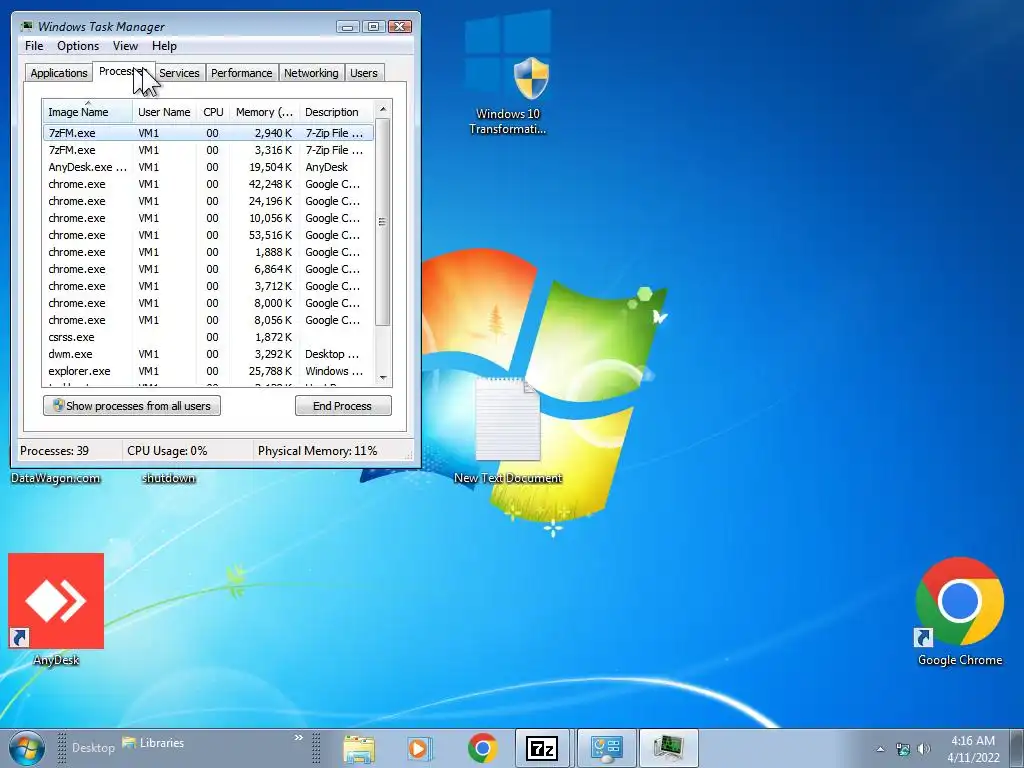The height and width of the screenshot is (768, 1024).
Task: Open the File menu
Action: click(x=34, y=46)
